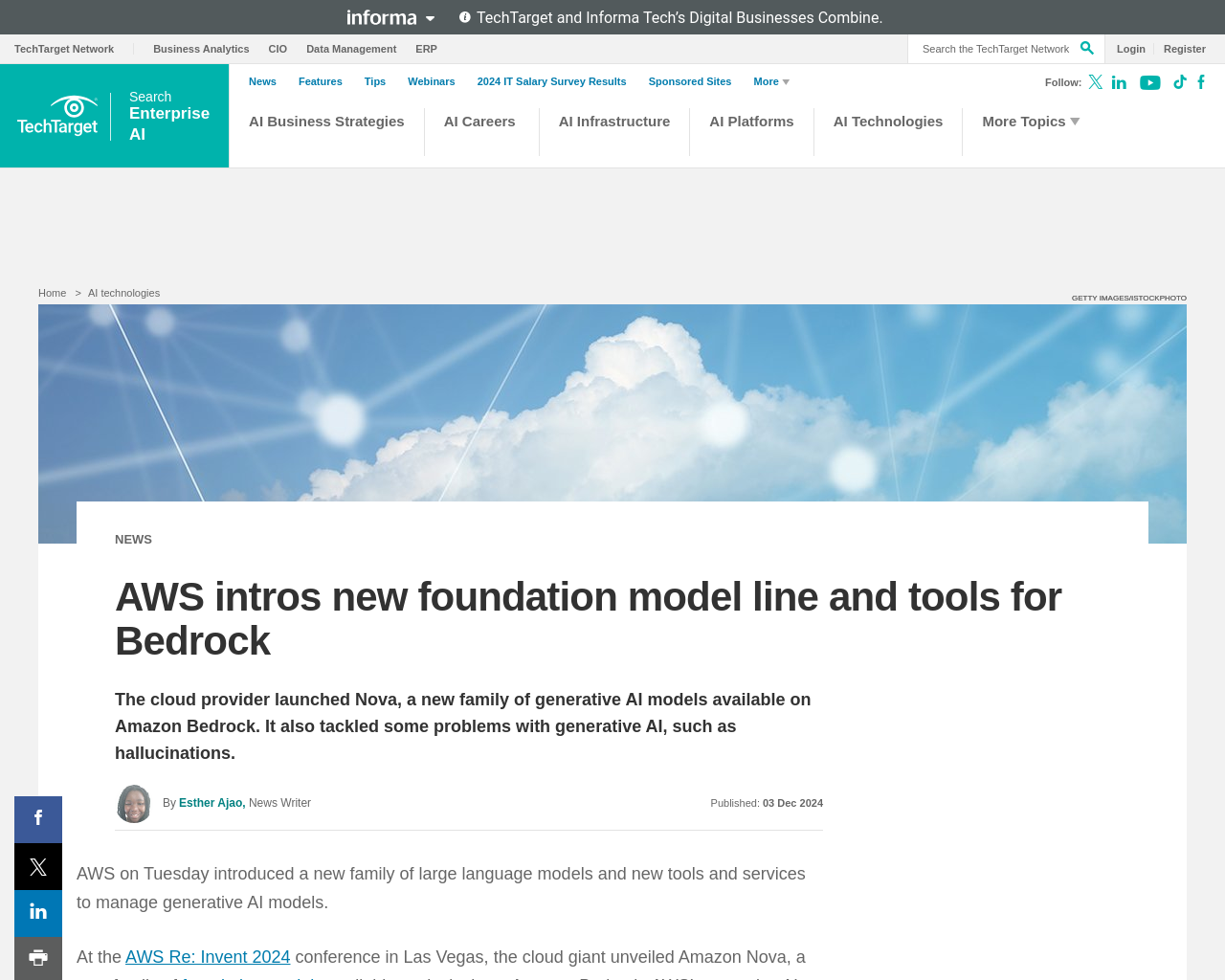Share article on Facebook sidebar button

pyautogui.click(x=38, y=819)
